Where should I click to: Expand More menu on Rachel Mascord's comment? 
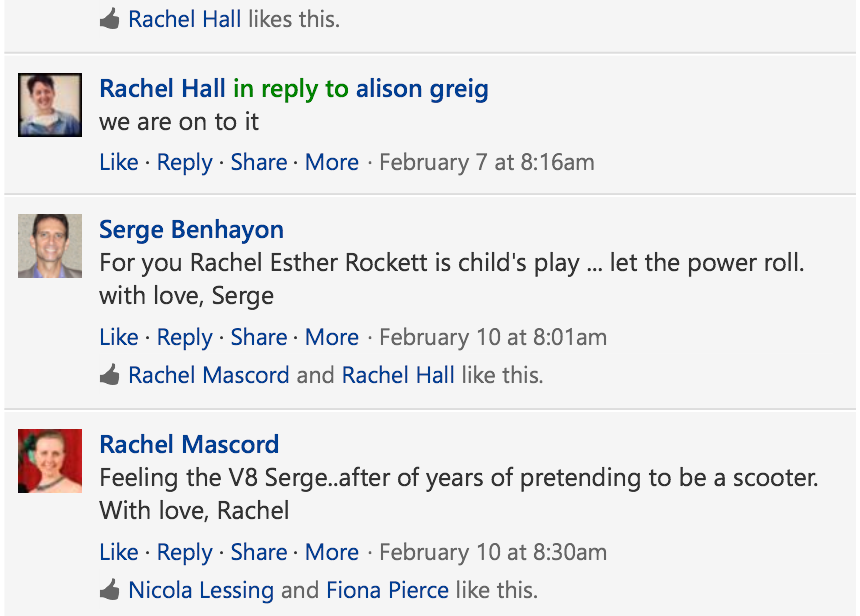tap(332, 552)
